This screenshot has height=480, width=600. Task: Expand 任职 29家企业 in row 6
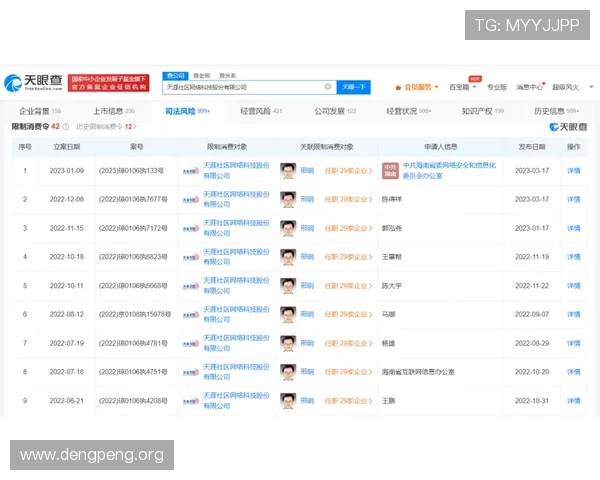click(348, 314)
